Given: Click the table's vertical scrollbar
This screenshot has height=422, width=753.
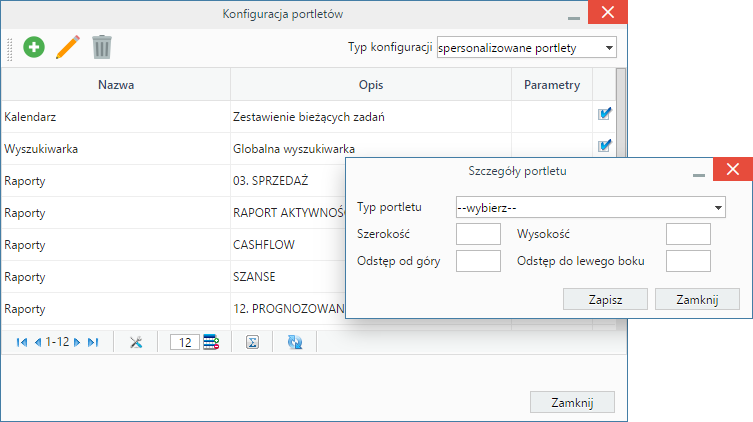Looking at the screenshot, I should coord(621,112).
